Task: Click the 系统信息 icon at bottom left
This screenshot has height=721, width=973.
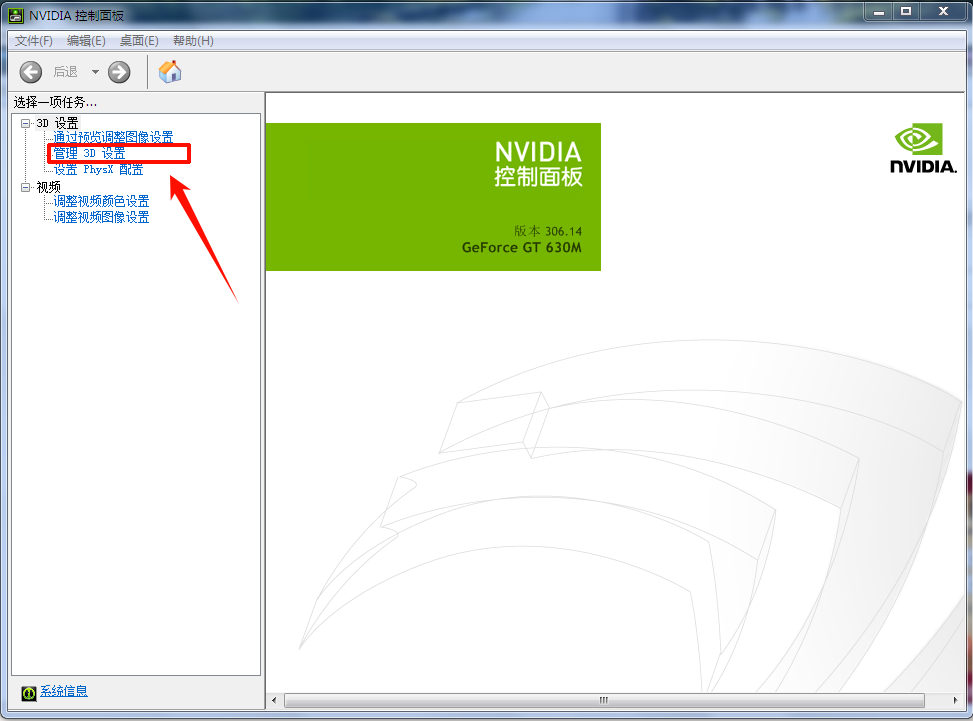Action: pyautogui.click(x=29, y=692)
